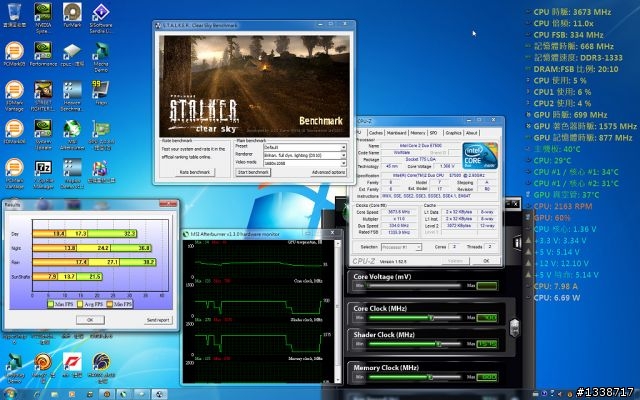
Task: Open the Fraps desktop icon
Action: pyautogui.click(x=101, y=93)
